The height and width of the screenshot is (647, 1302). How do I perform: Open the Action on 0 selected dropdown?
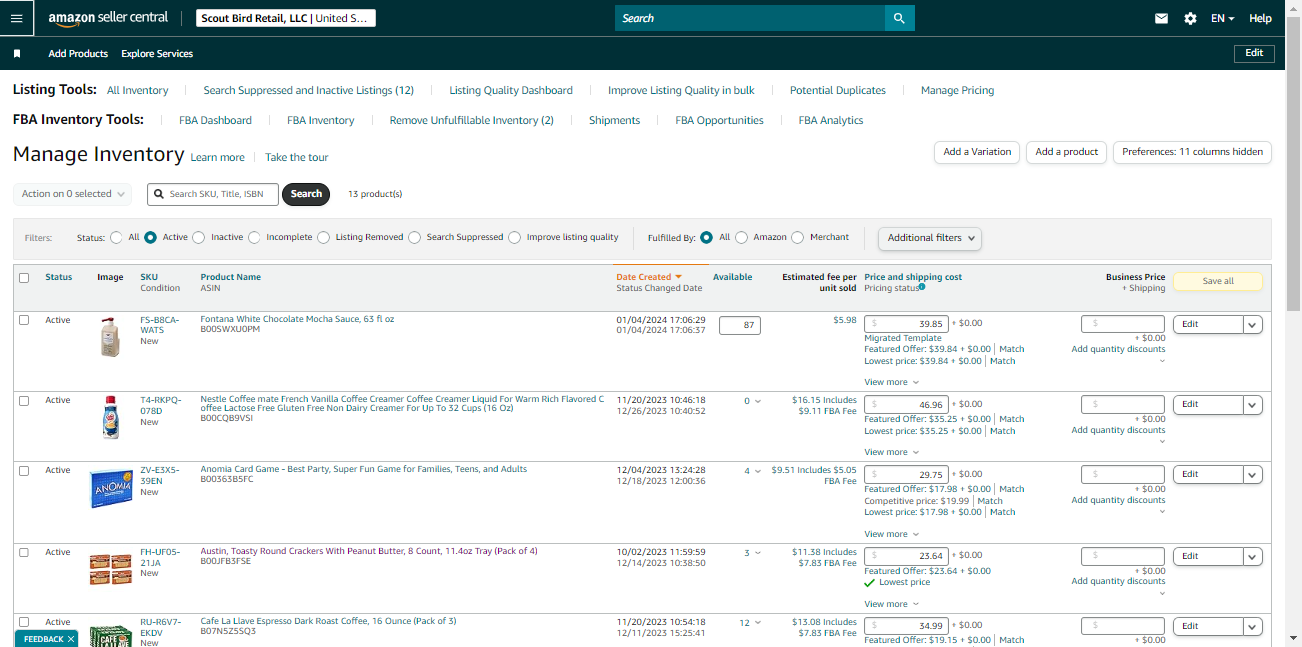pos(72,194)
